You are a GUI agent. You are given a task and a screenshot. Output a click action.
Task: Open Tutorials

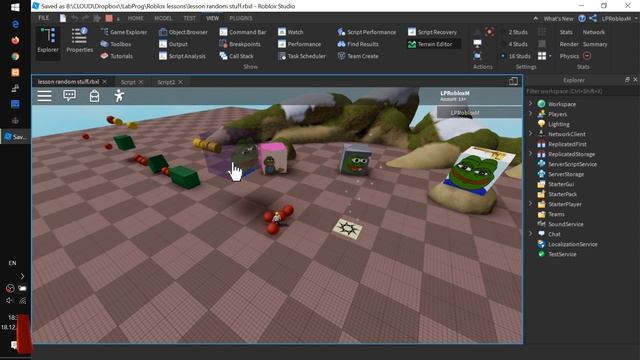click(117, 56)
